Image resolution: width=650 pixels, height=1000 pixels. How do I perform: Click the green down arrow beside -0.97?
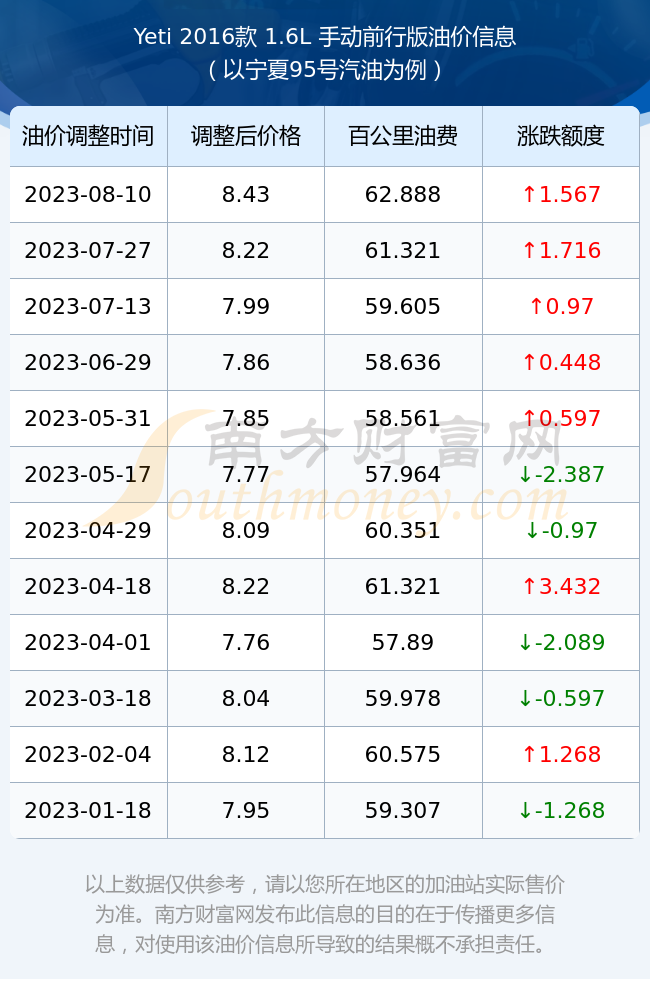pyautogui.click(x=532, y=531)
